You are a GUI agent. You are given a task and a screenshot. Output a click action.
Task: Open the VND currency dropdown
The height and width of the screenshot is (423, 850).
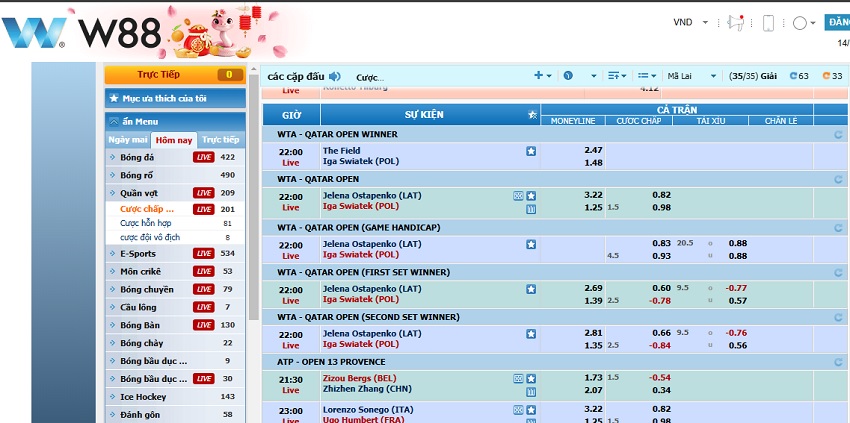pos(691,22)
